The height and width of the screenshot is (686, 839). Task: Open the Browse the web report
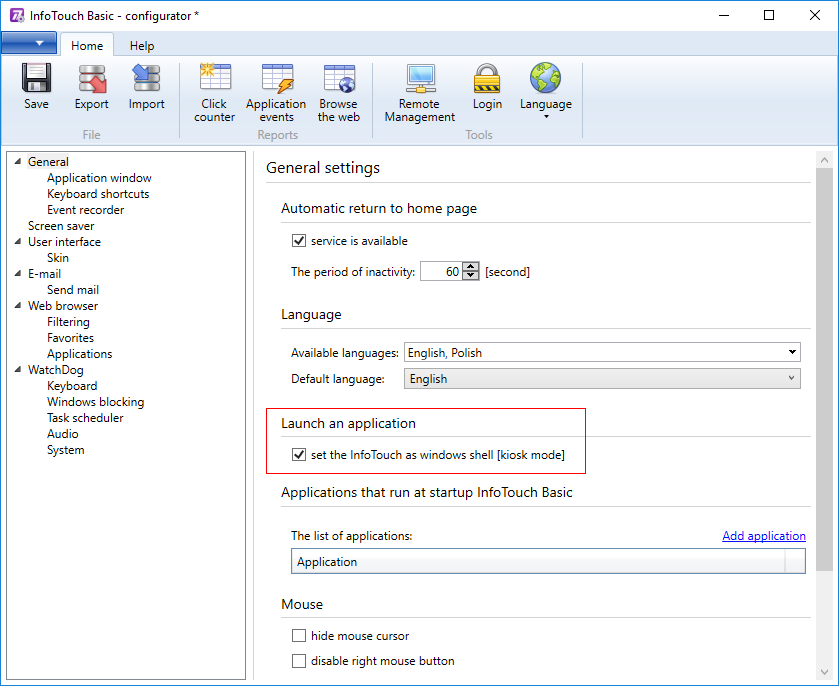[339, 93]
